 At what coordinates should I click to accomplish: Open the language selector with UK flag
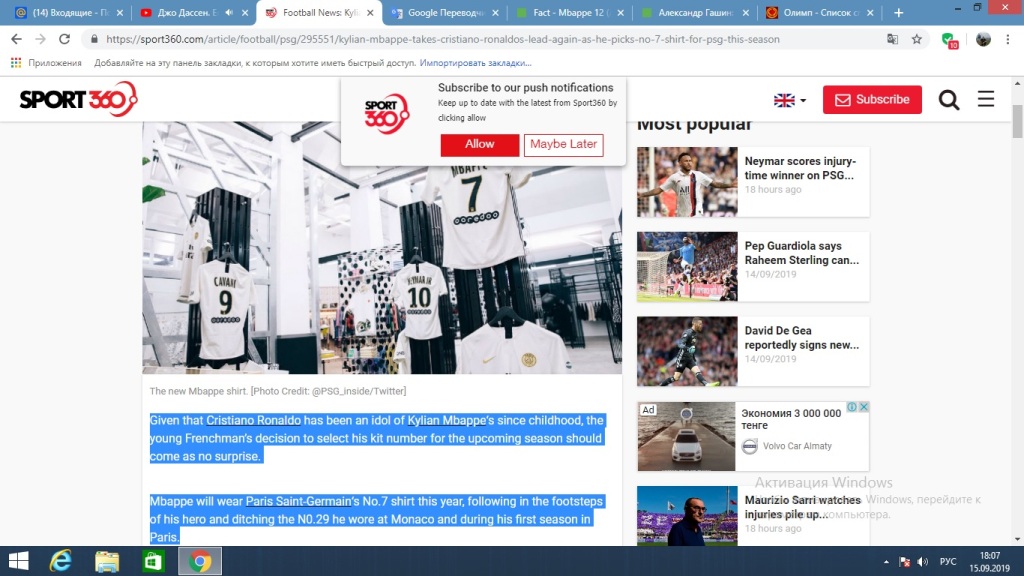790,100
